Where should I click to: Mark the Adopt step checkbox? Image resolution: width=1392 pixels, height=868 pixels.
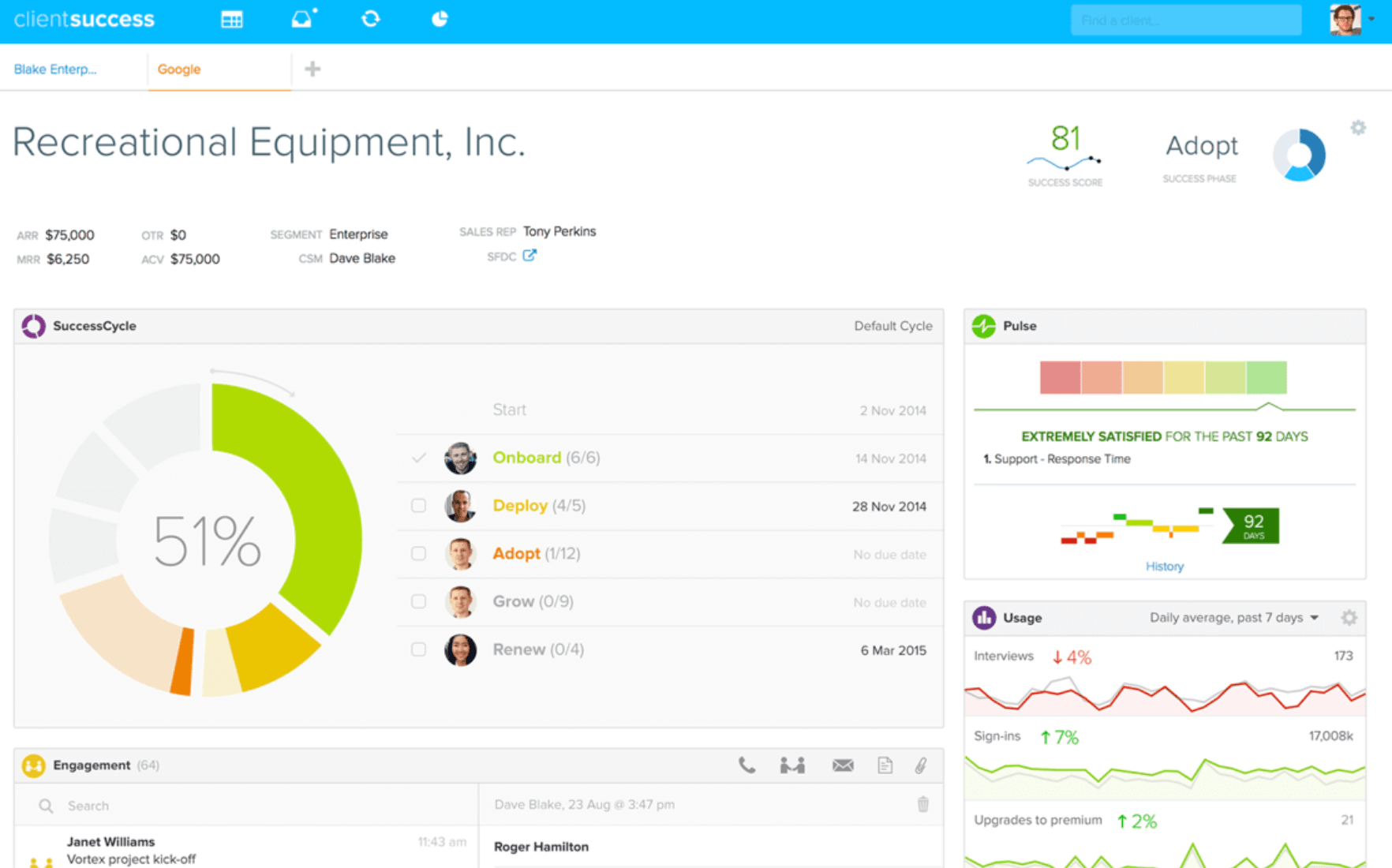[x=418, y=554]
